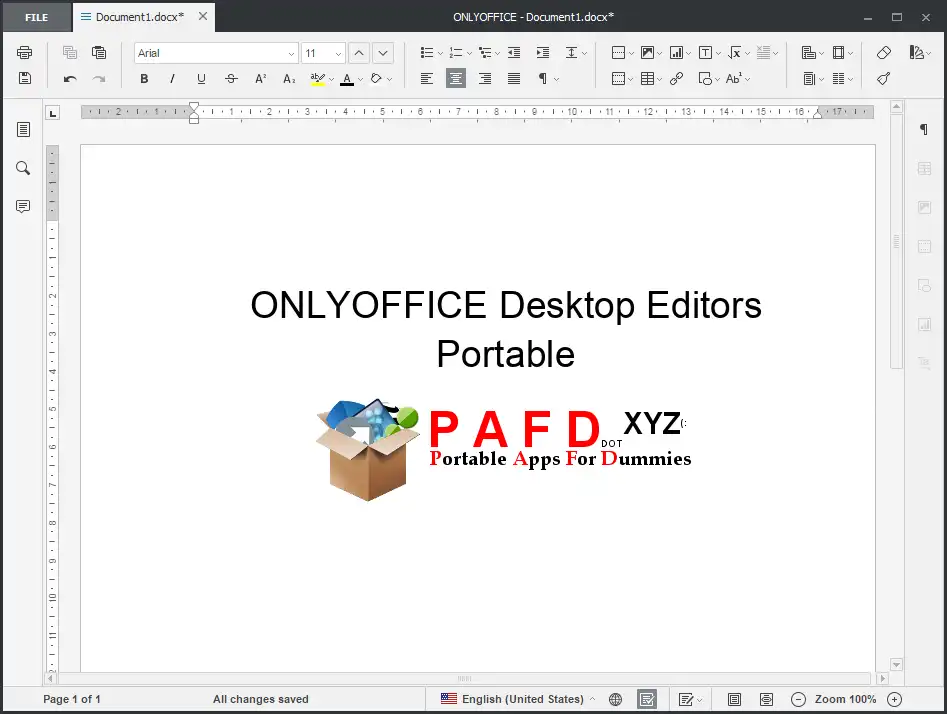
Task: Open the search panel with the magnifier icon
Action: tap(23, 168)
